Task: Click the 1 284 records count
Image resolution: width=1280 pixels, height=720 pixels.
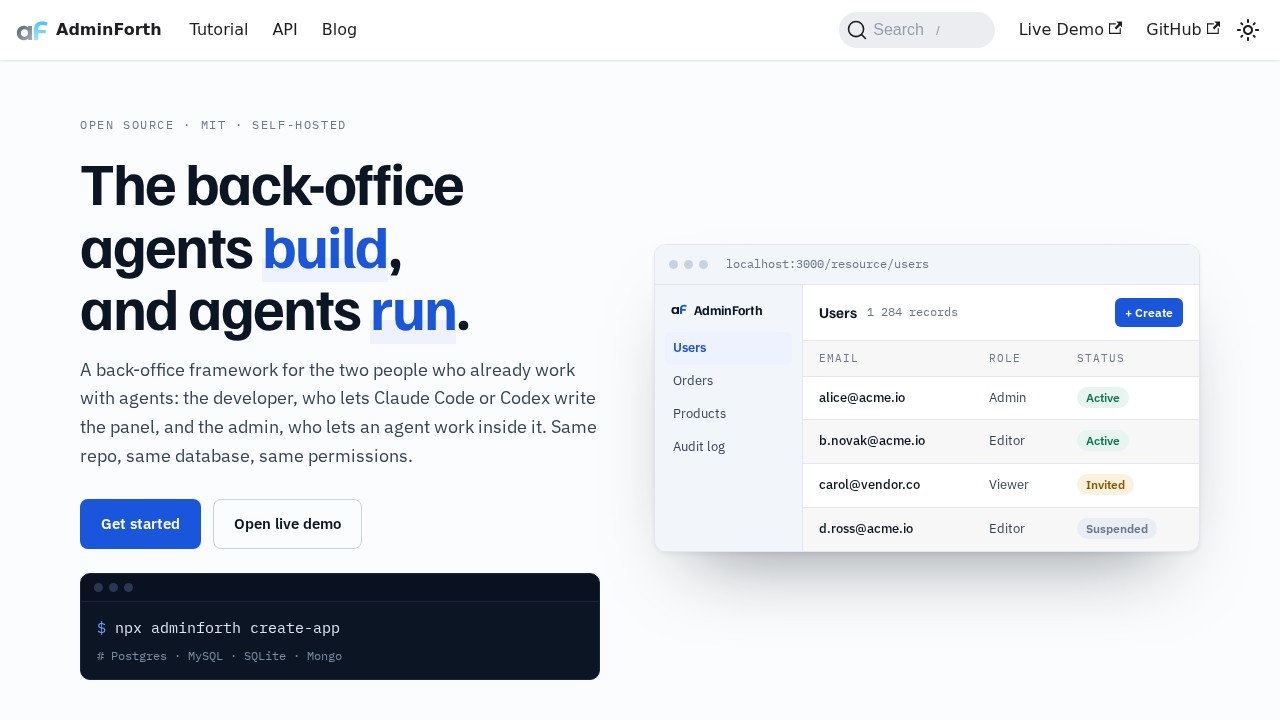Action: pyautogui.click(x=912, y=313)
